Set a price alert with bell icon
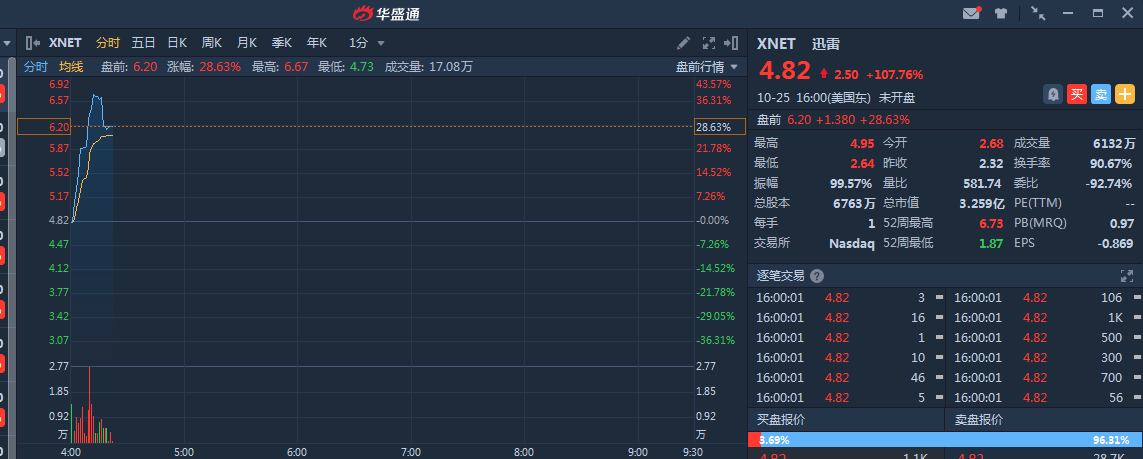 [1053, 94]
